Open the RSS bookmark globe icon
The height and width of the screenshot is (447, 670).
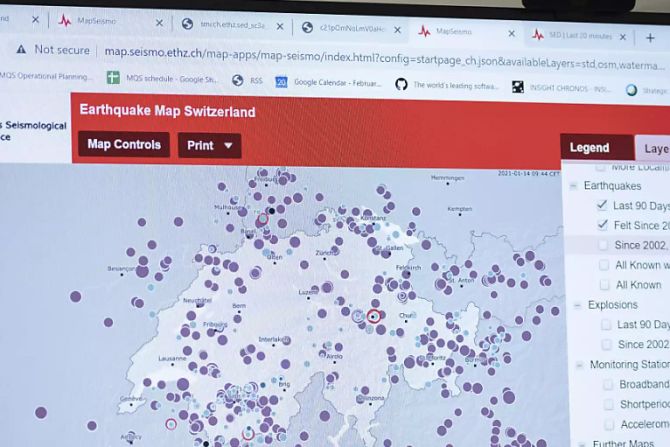(x=238, y=80)
